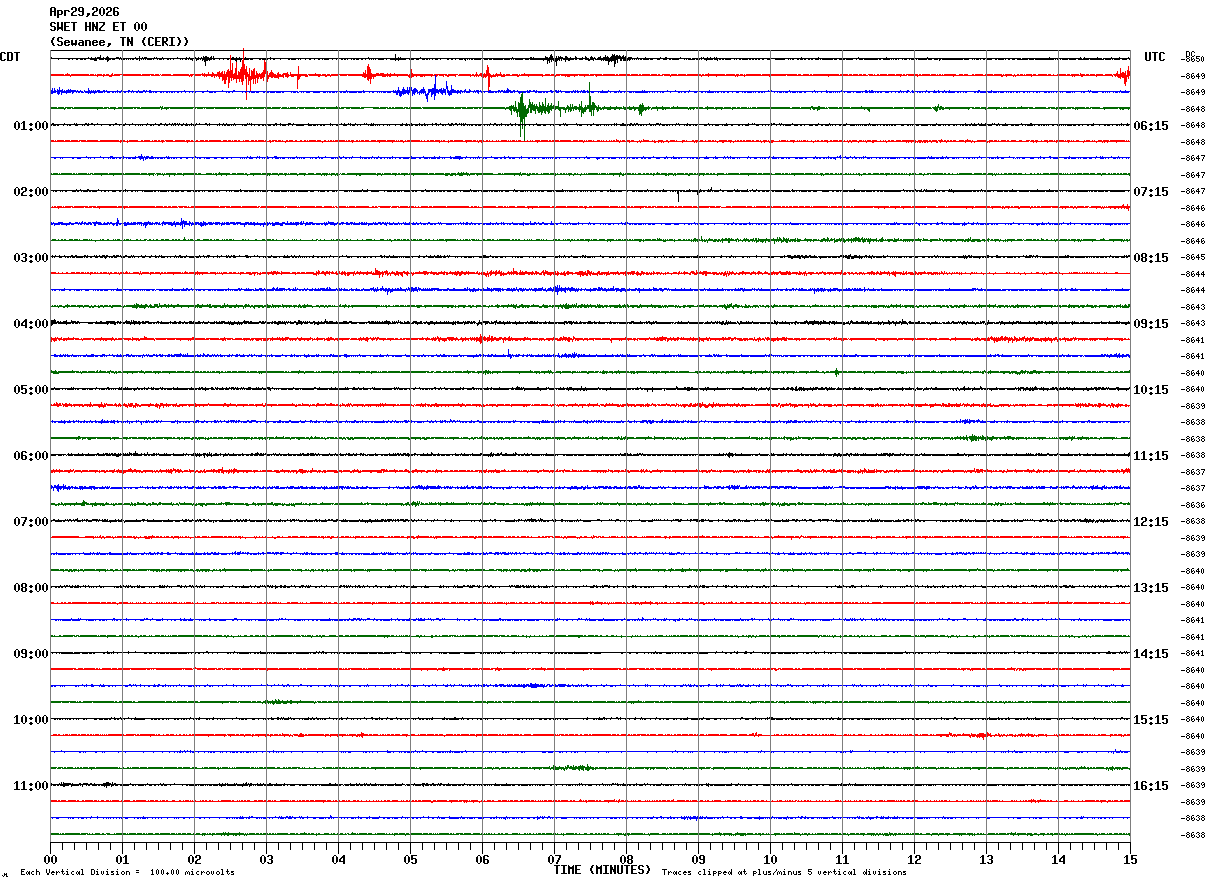Viewport: 1210px width, 886px height.
Task: Click the TIME (MINUTES) axis title
Action: (602, 870)
